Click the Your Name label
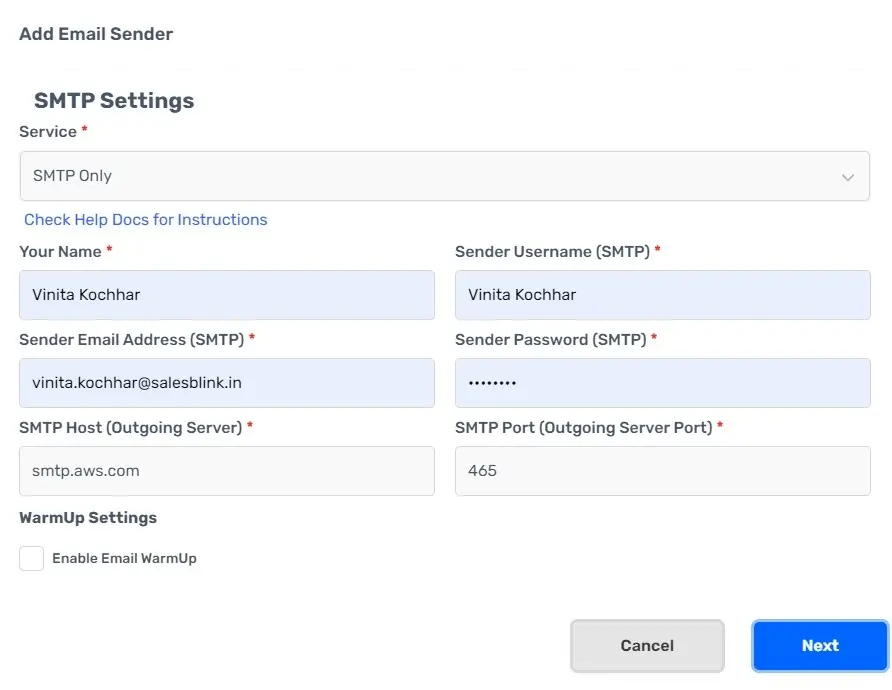This screenshot has width=892, height=690. coord(60,251)
